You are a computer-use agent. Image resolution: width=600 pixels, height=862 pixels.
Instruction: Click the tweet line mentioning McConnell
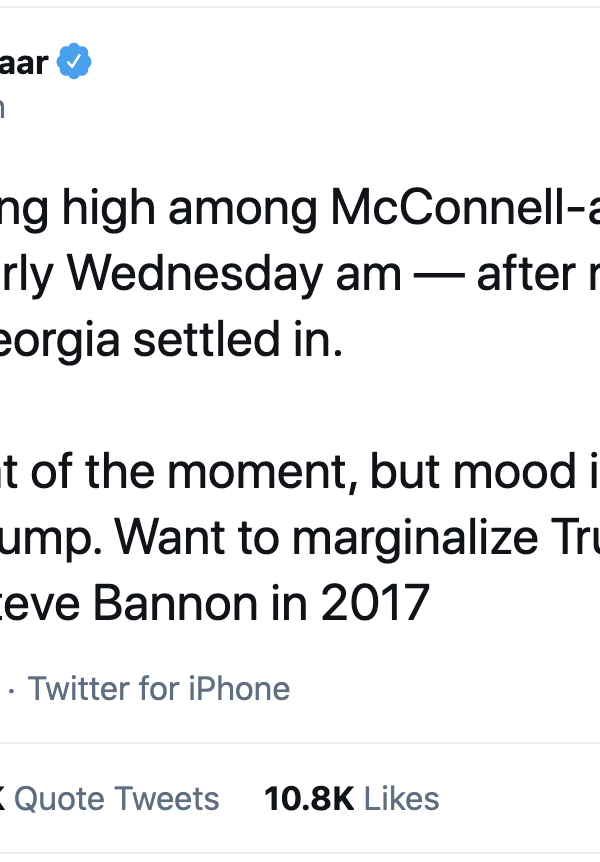(300, 208)
